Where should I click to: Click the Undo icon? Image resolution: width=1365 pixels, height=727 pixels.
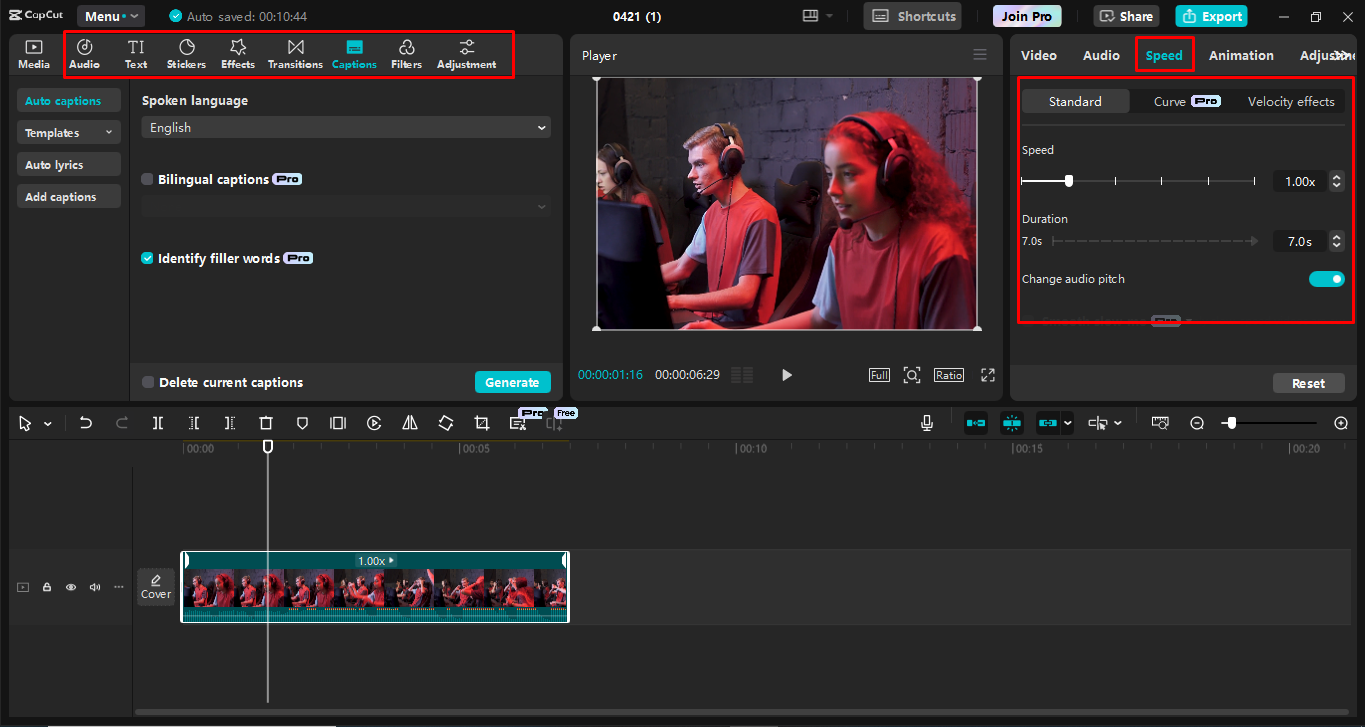click(85, 422)
